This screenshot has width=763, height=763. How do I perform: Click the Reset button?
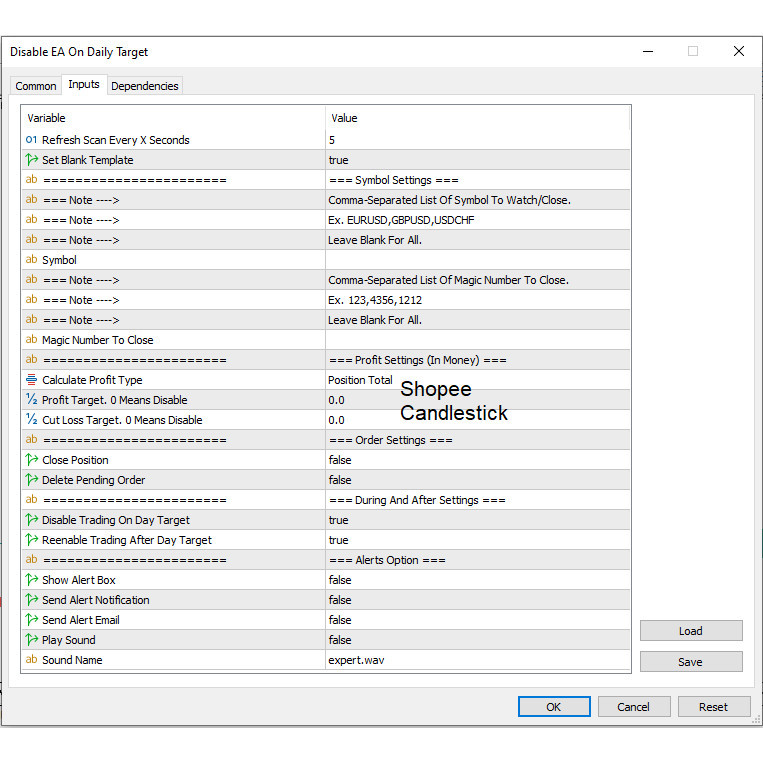tap(713, 707)
